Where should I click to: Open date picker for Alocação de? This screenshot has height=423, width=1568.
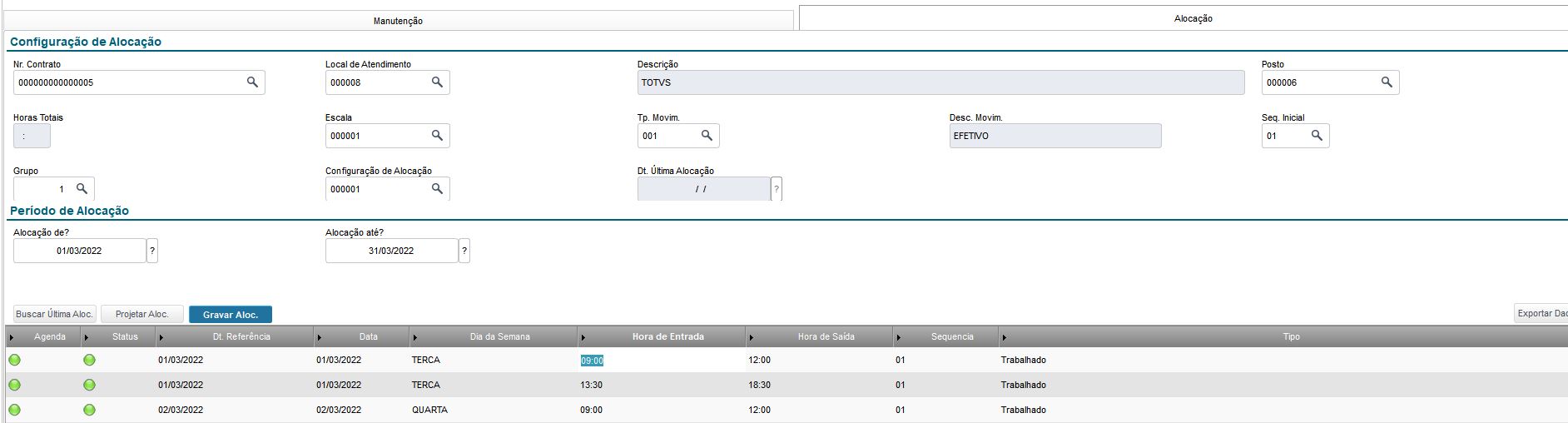pyautogui.click(x=152, y=251)
